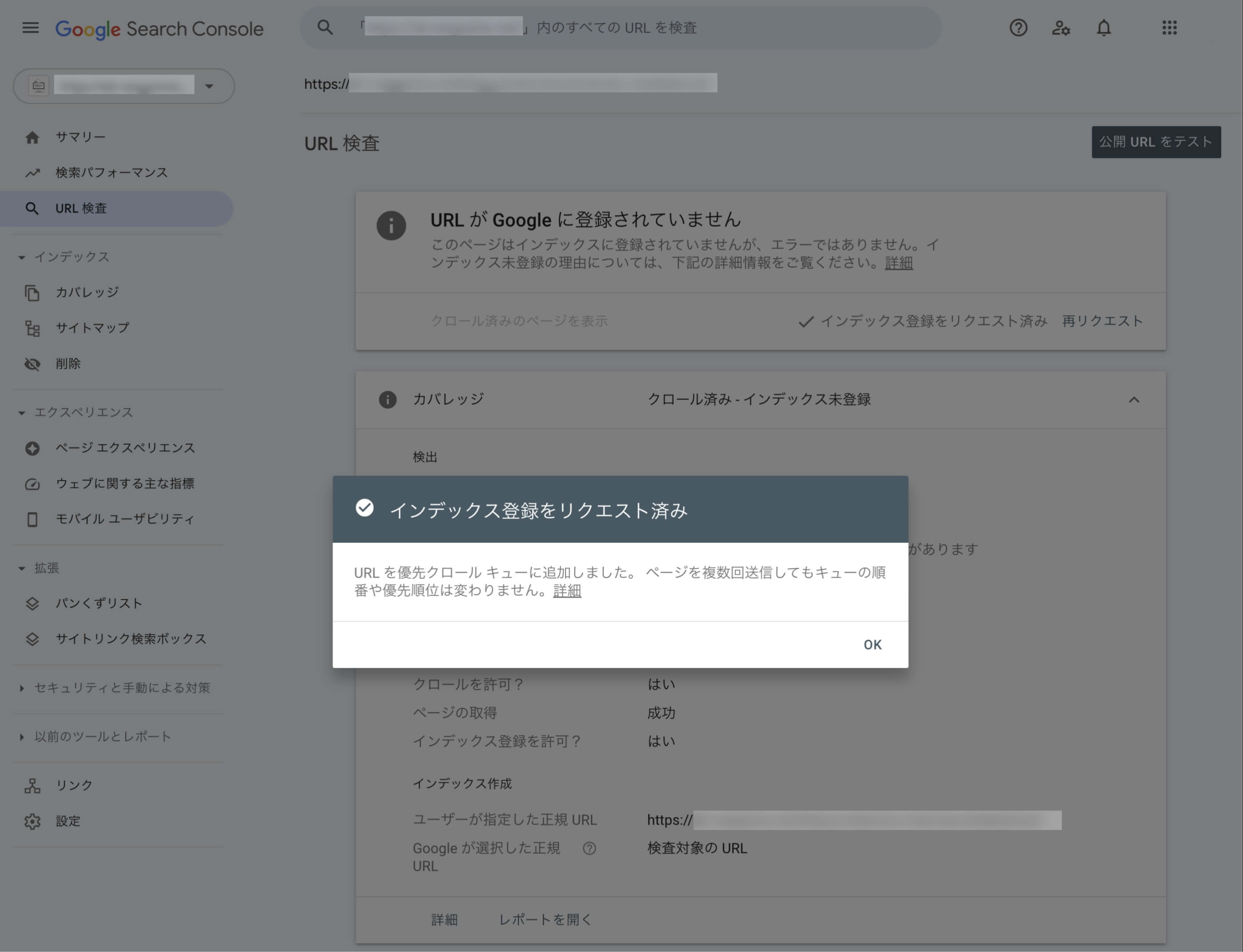Viewport: 1243px width, 952px height.
Task: Click the help question mark icon
Action: (1018, 28)
